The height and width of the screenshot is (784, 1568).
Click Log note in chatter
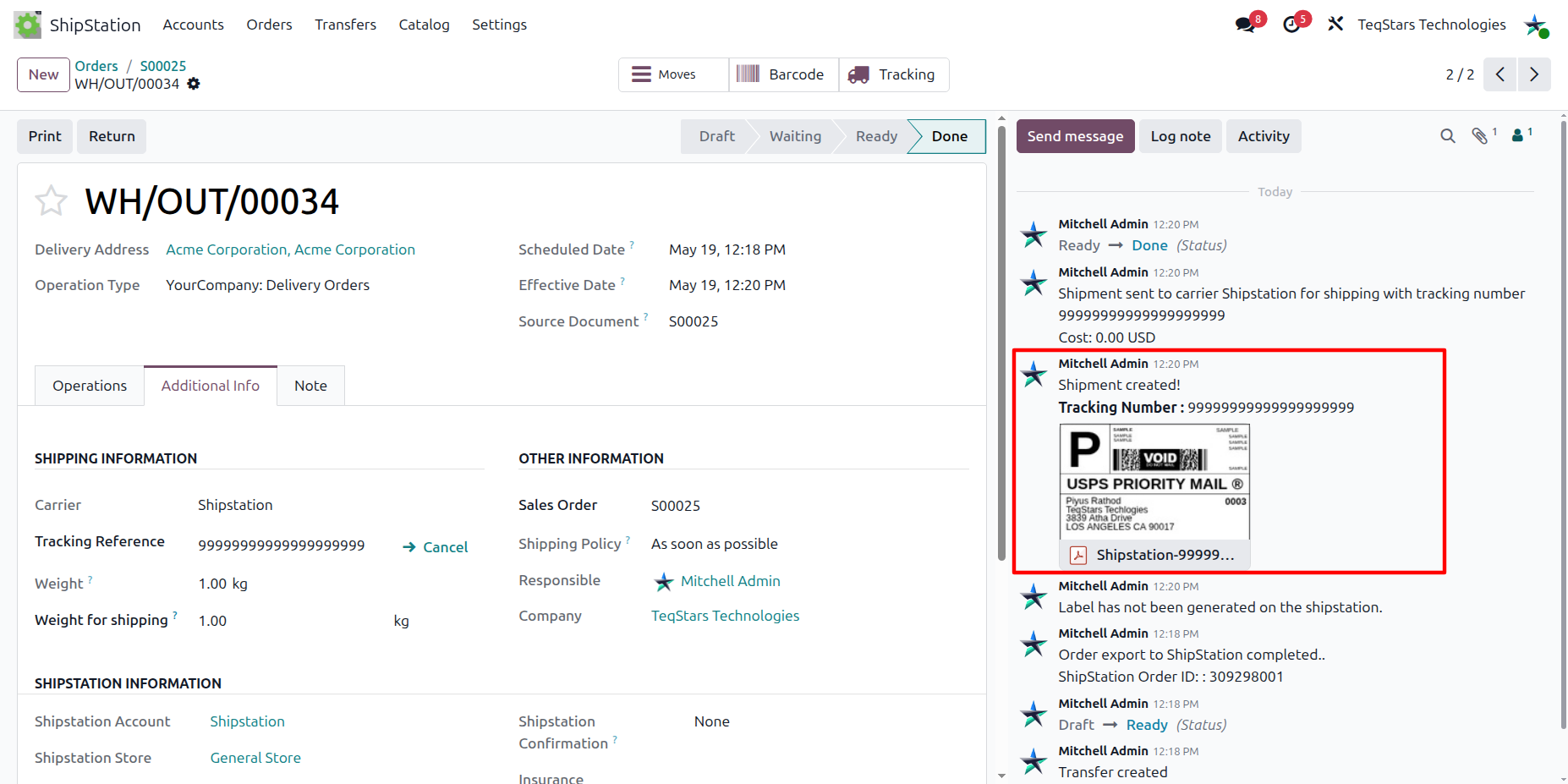1181,136
